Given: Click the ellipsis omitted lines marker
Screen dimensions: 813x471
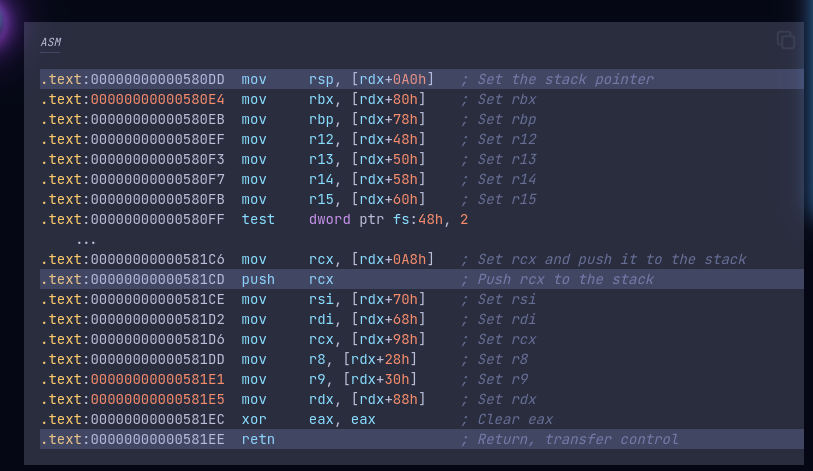Looking at the screenshot, I should pos(86,240).
